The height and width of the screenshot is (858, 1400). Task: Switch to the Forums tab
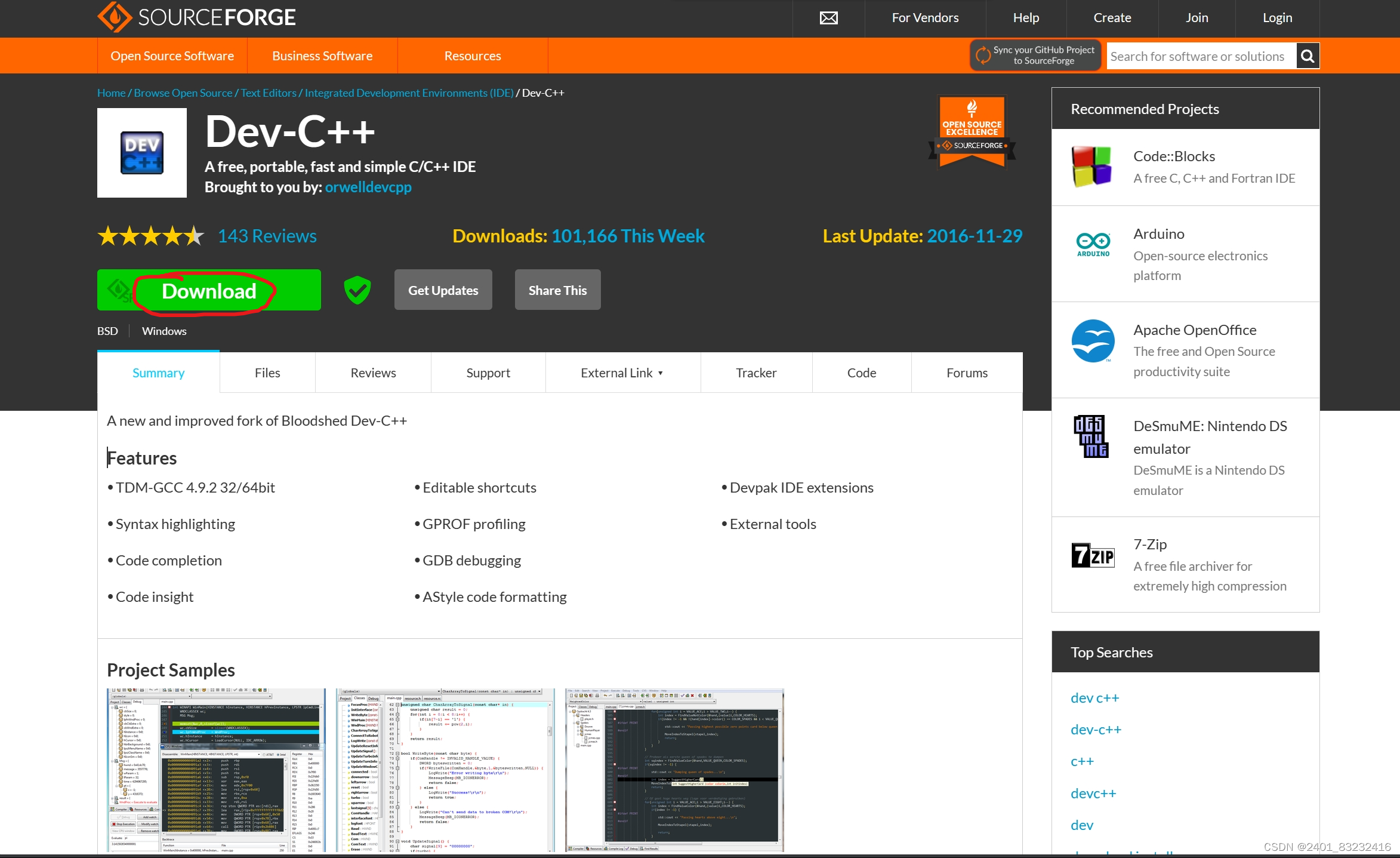coord(967,373)
